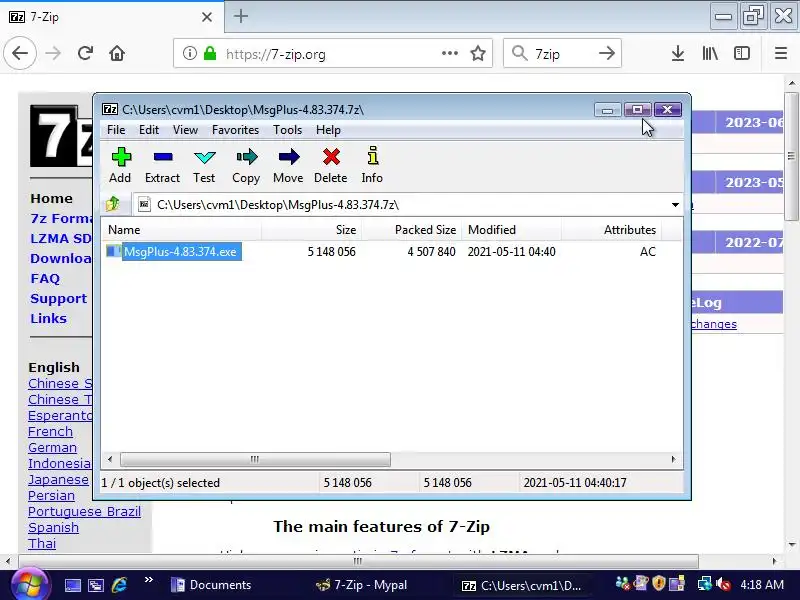Screen dimensions: 800x600
Task: Click the 4:18 AM taskbar clock
Action: pos(762,585)
